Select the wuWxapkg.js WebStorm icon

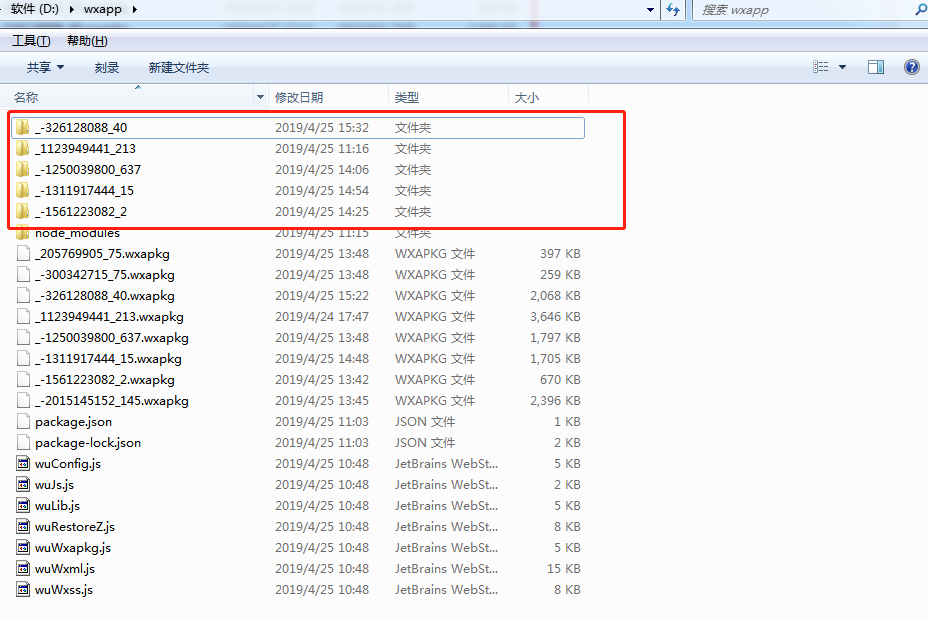pyautogui.click(x=23, y=548)
